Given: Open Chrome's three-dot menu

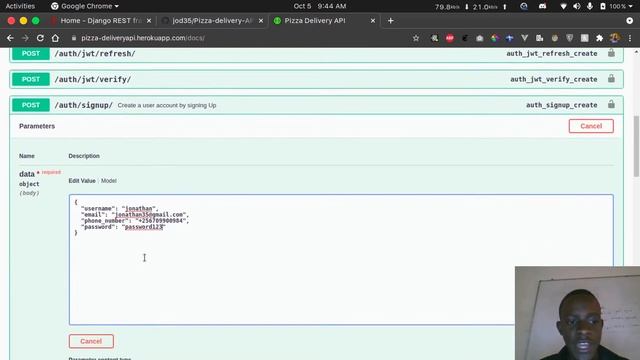Looking at the screenshot, I should click(630, 38).
